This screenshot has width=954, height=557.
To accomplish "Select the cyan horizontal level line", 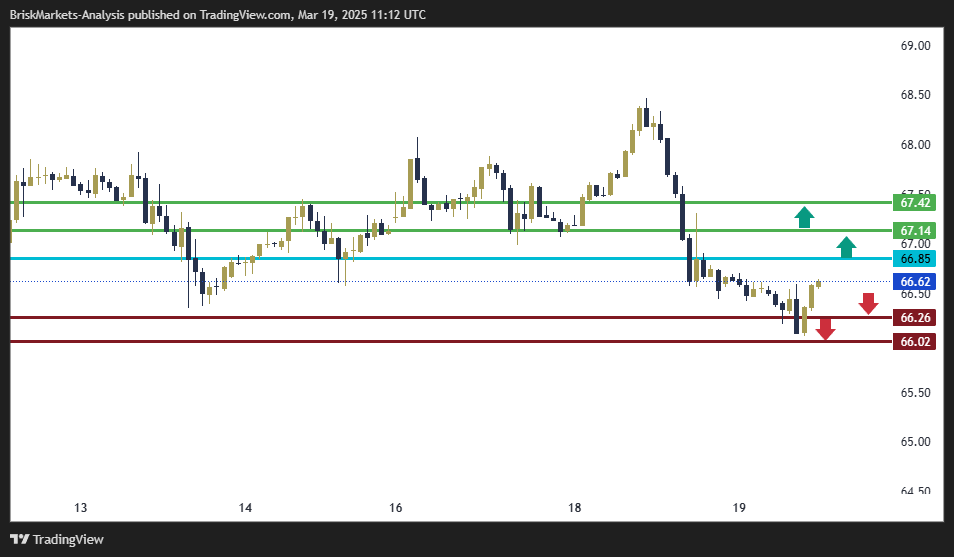I will click(450, 259).
